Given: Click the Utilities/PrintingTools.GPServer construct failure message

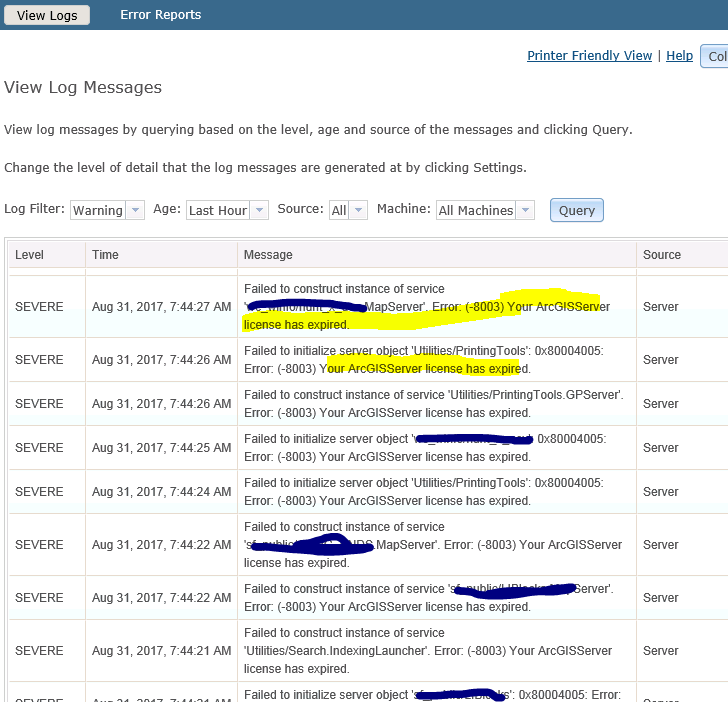Looking at the screenshot, I should (434, 404).
